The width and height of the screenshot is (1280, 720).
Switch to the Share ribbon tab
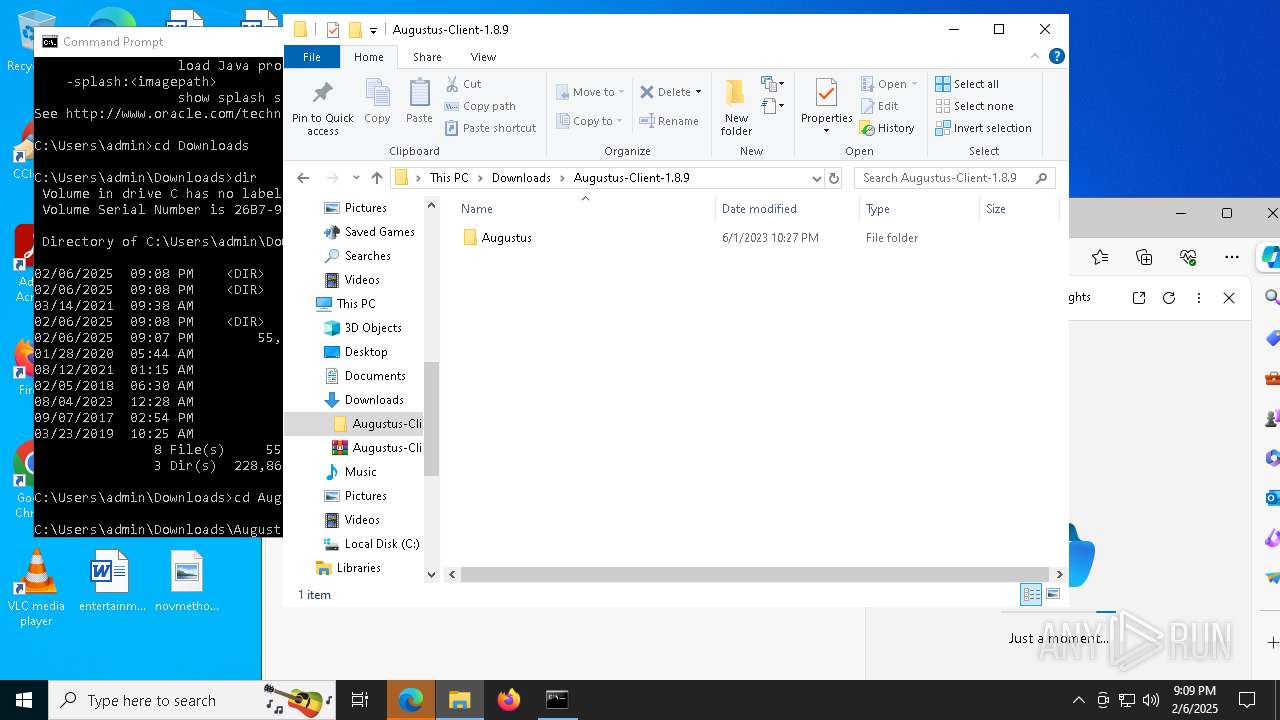pos(427,57)
